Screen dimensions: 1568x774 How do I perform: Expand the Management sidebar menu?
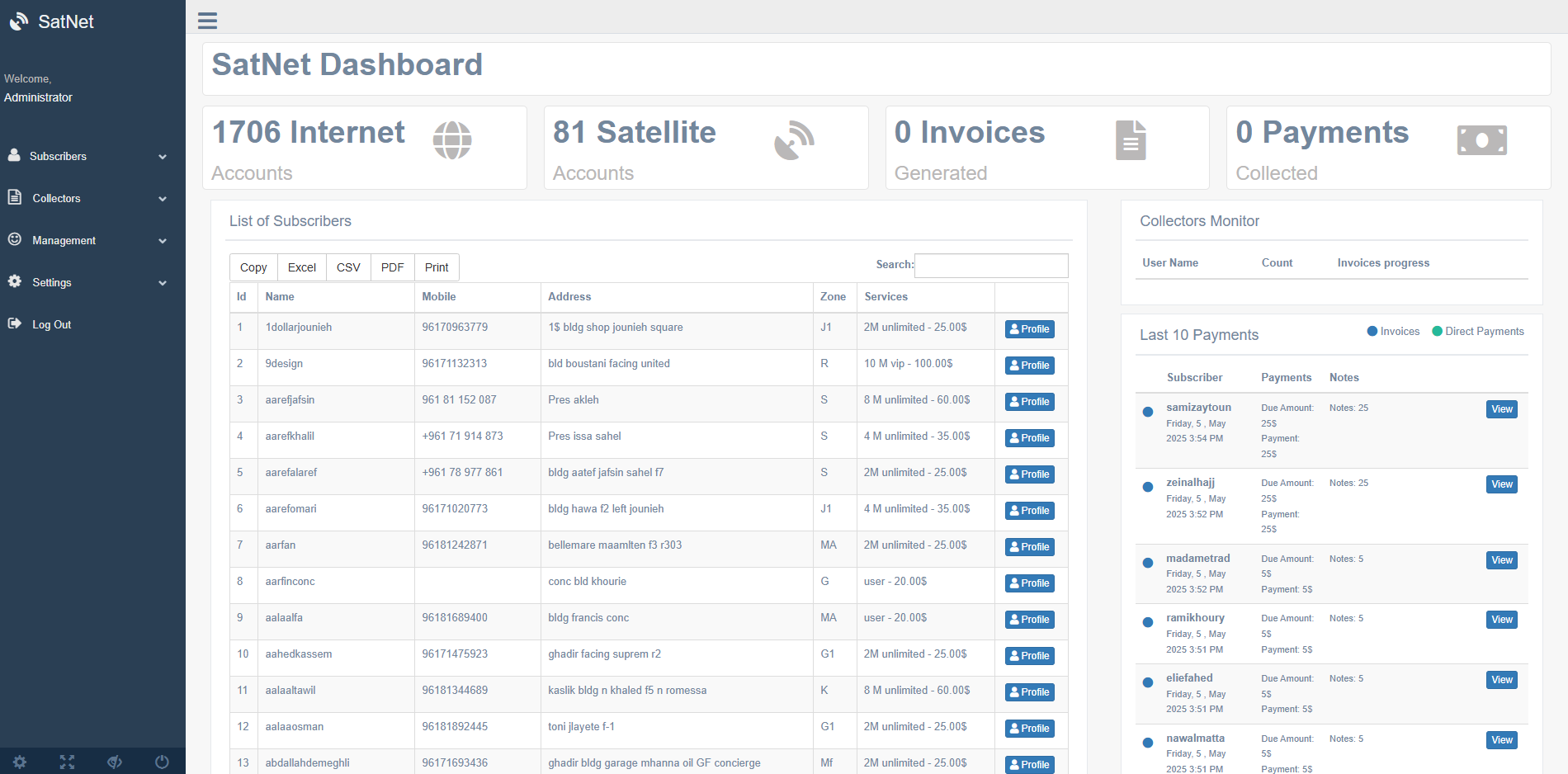87,240
